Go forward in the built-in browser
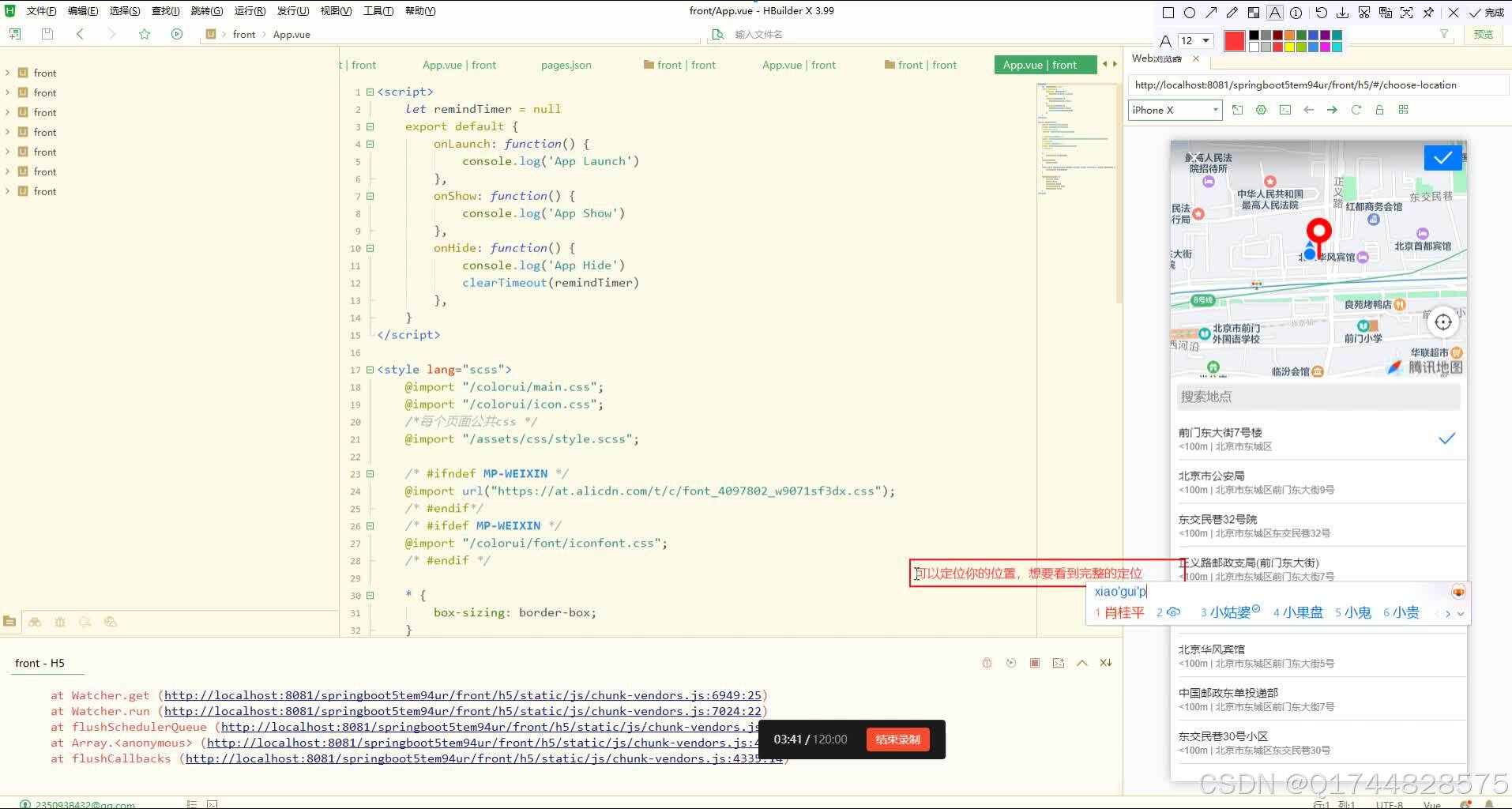Viewport: 1512px width, 809px height. tap(1332, 110)
